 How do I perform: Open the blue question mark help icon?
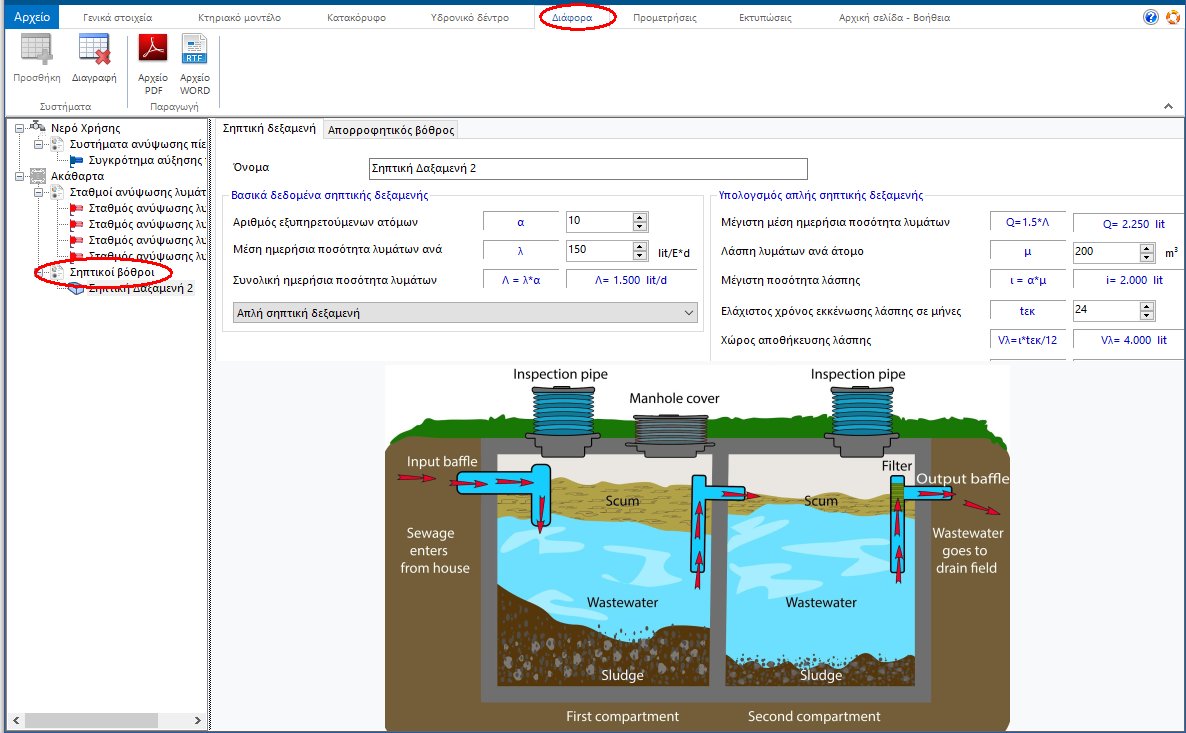tap(1150, 17)
